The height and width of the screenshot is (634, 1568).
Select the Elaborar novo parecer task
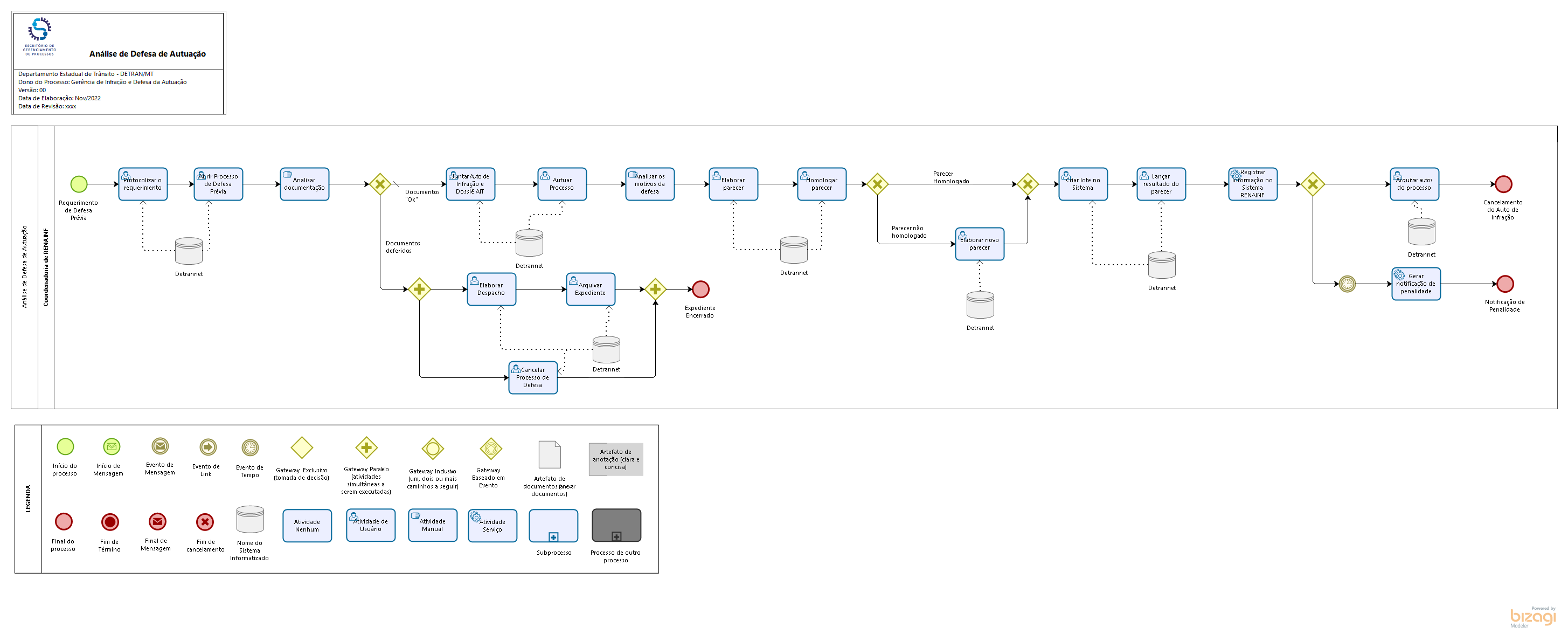coord(980,244)
